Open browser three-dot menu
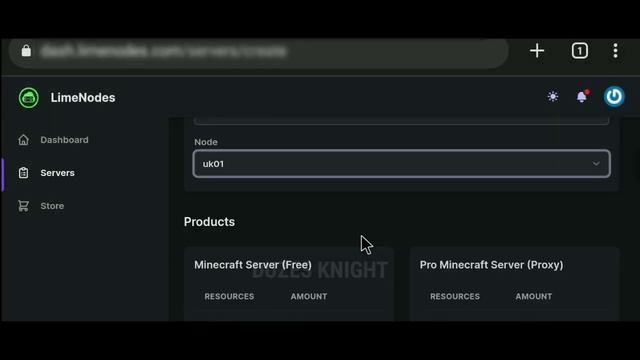 pyautogui.click(x=616, y=51)
